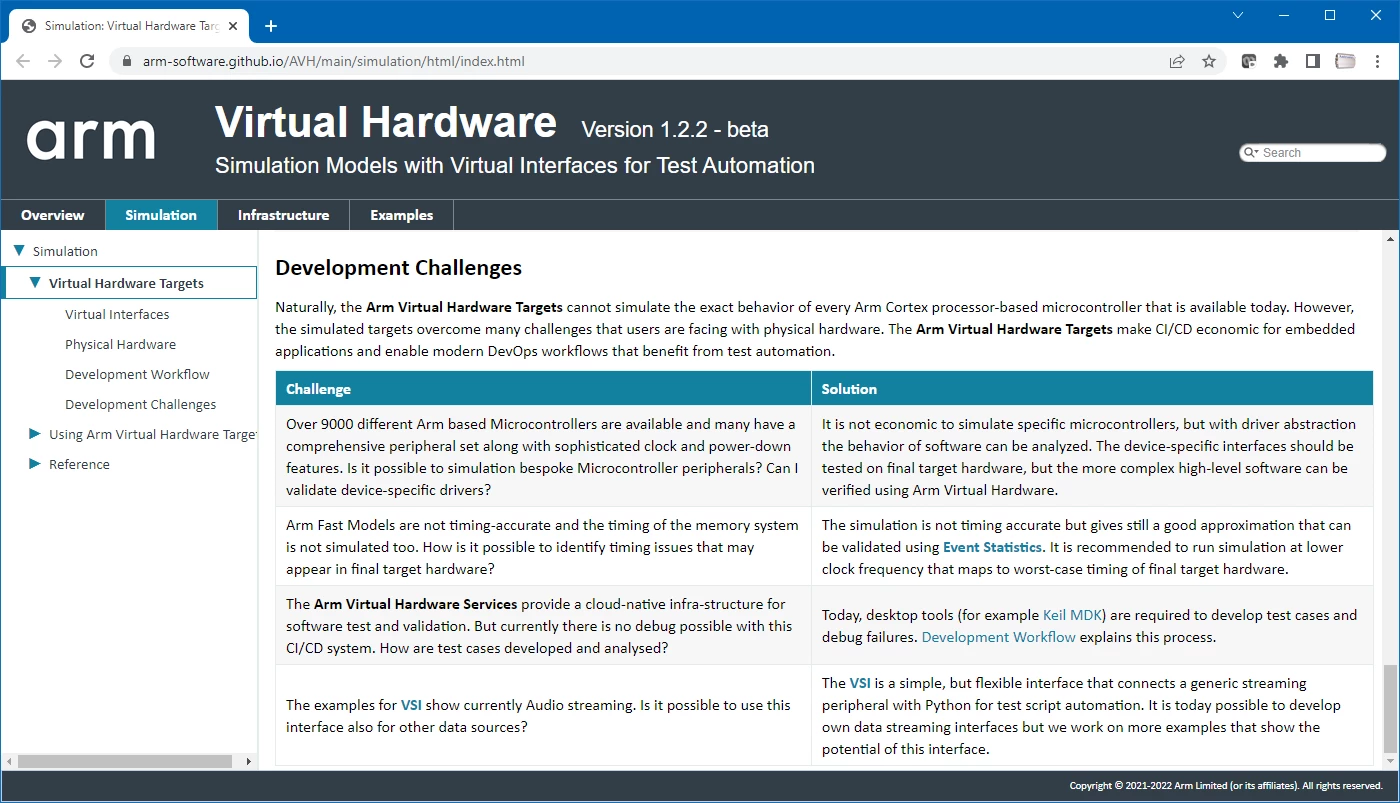
Task: Collapse the Virtual Hardware Targets node arrow
Action: [35, 283]
